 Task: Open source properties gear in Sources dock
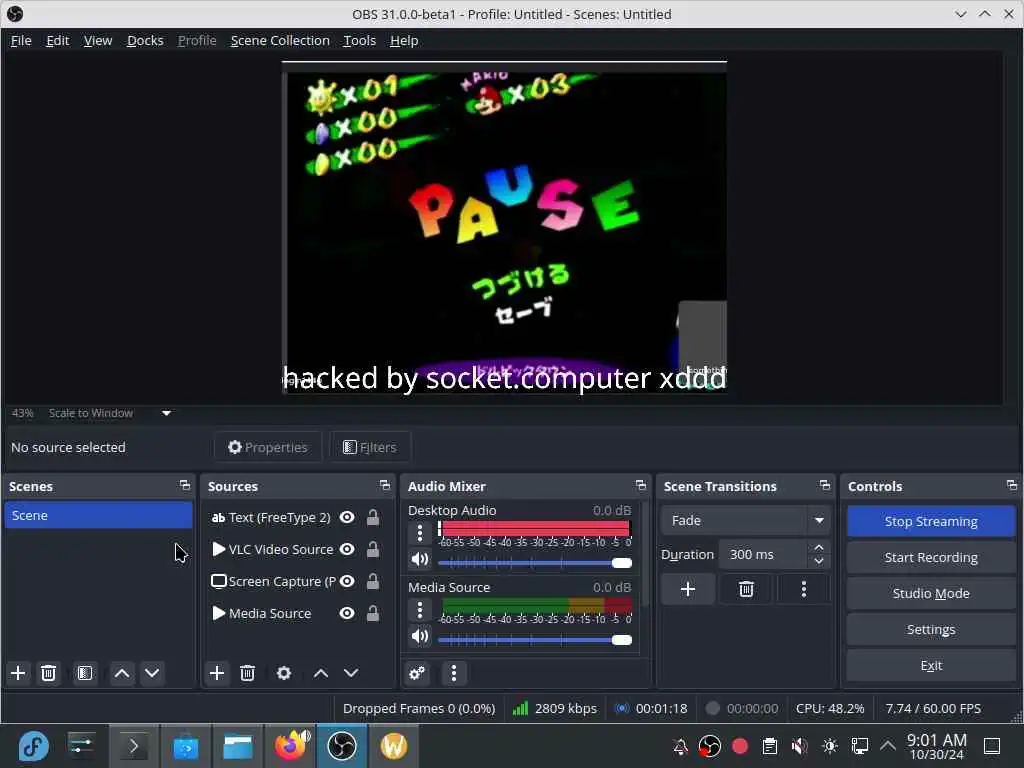pos(284,673)
